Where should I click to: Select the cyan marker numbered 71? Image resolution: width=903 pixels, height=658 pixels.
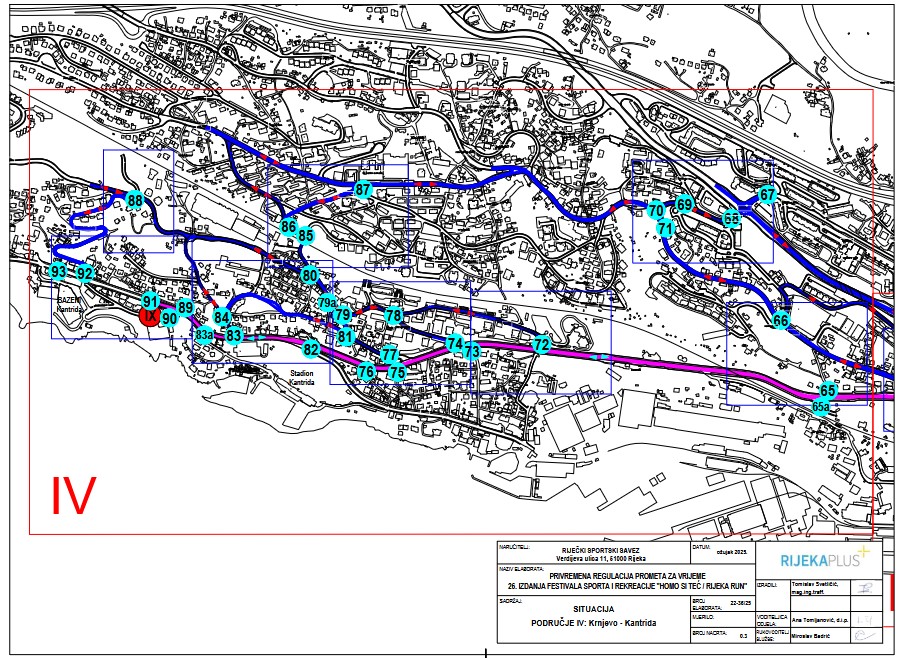pos(666,229)
